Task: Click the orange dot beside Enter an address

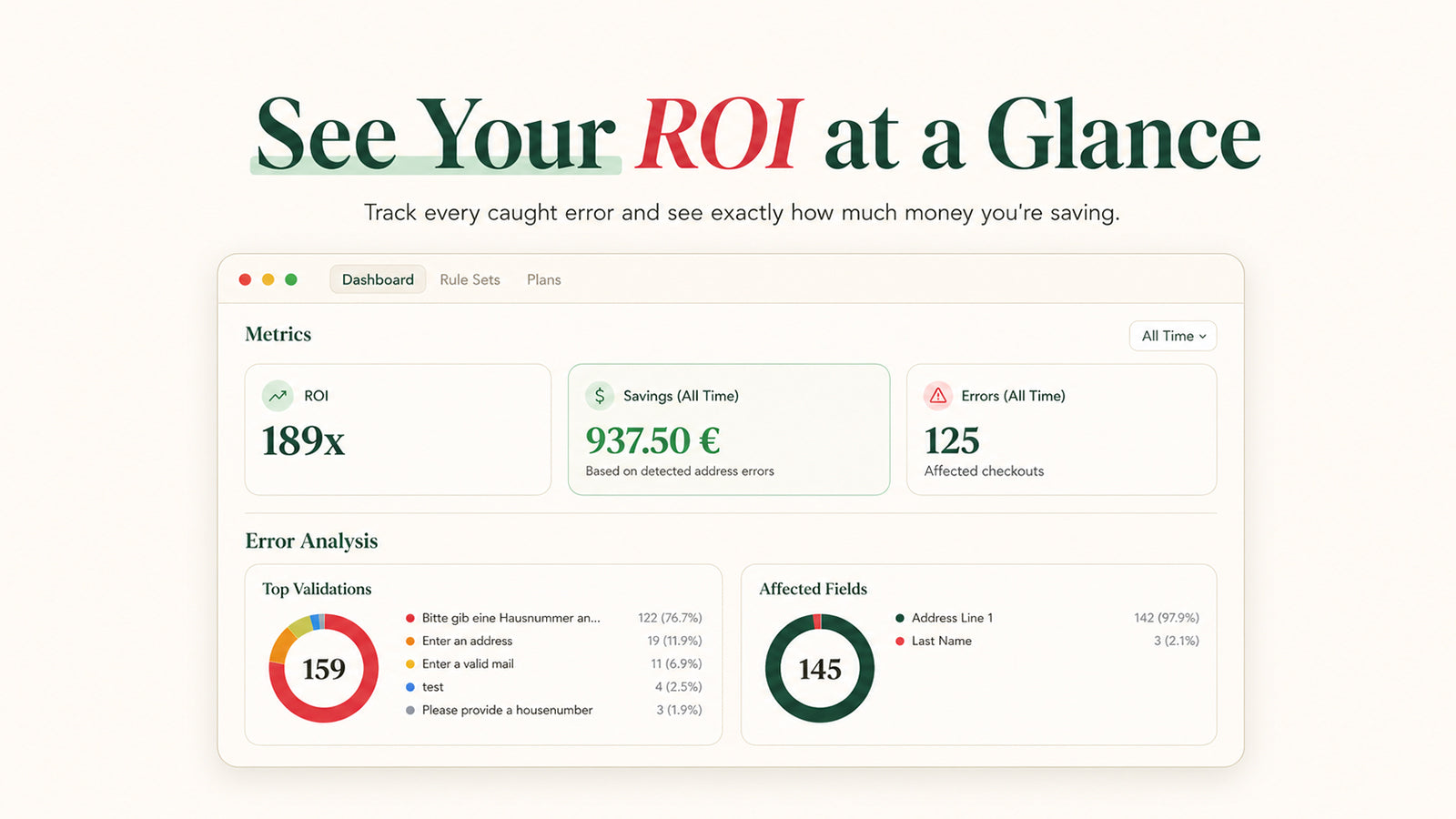Action: click(x=410, y=641)
